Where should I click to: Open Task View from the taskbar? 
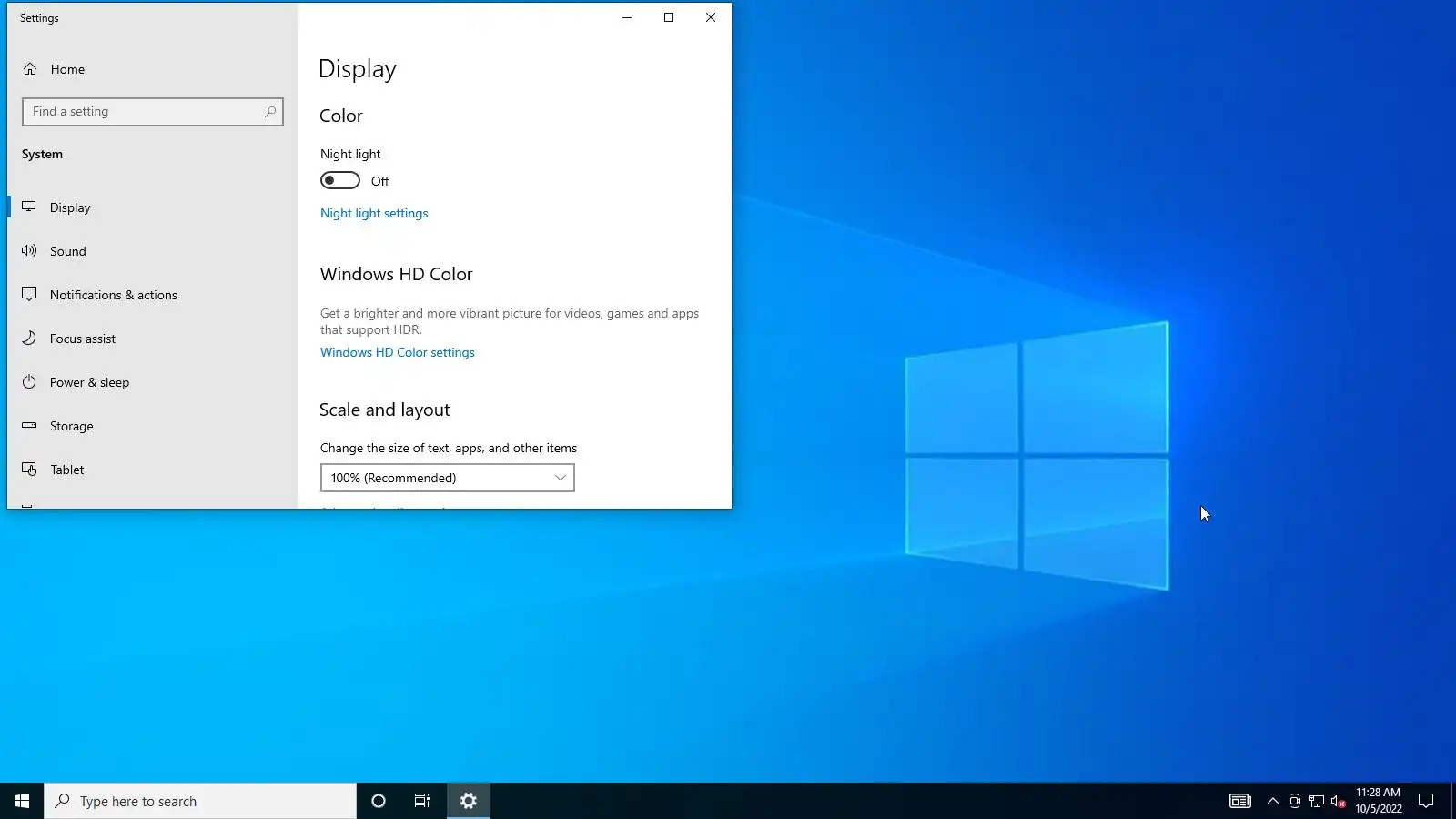coord(422,801)
